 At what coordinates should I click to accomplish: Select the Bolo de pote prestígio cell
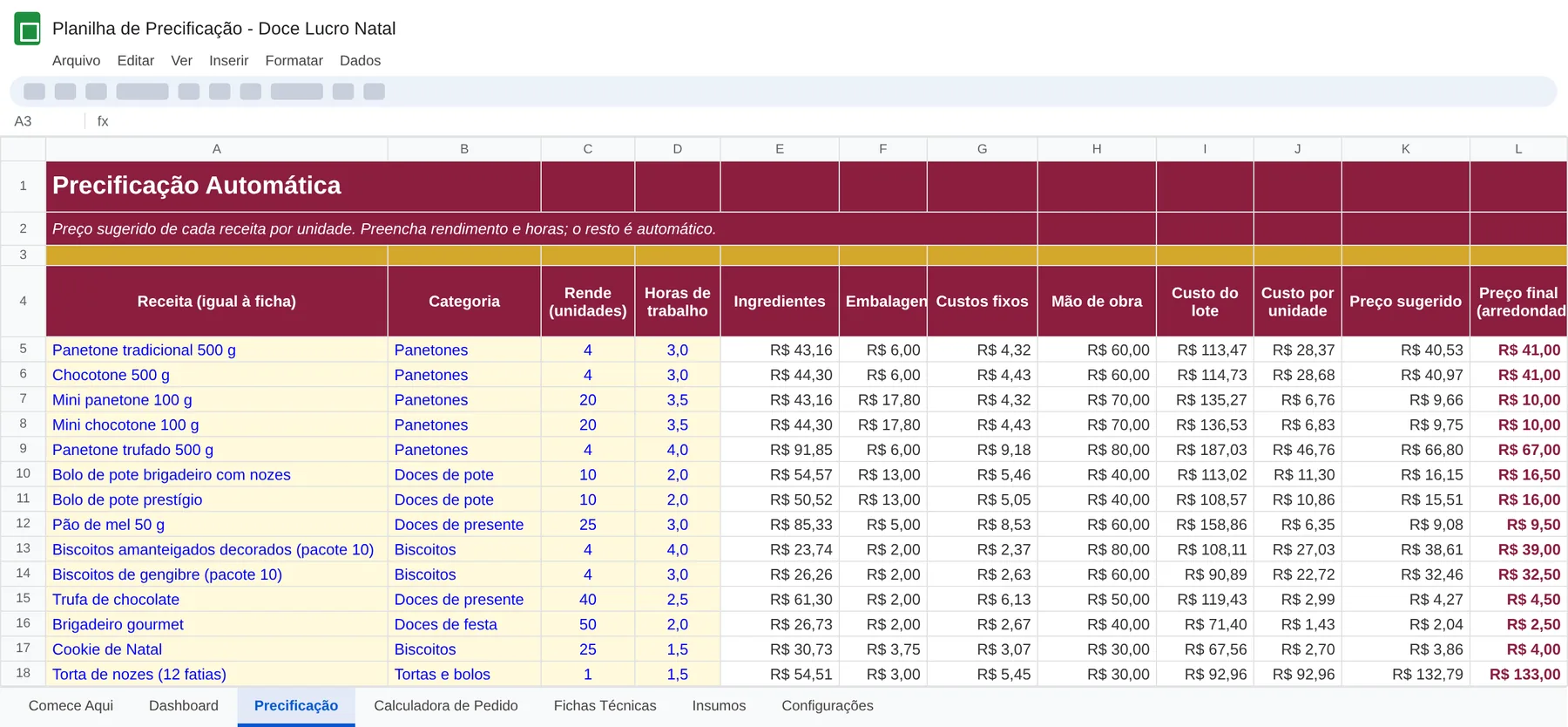(217, 499)
